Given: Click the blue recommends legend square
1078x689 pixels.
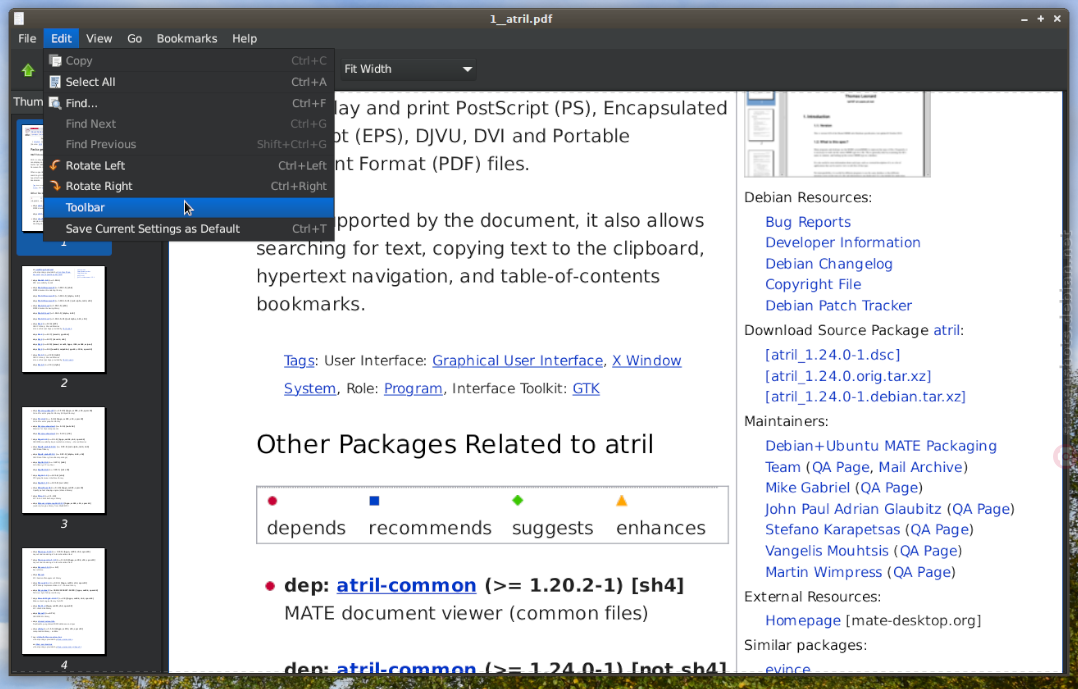Looking at the screenshot, I should [374, 501].
